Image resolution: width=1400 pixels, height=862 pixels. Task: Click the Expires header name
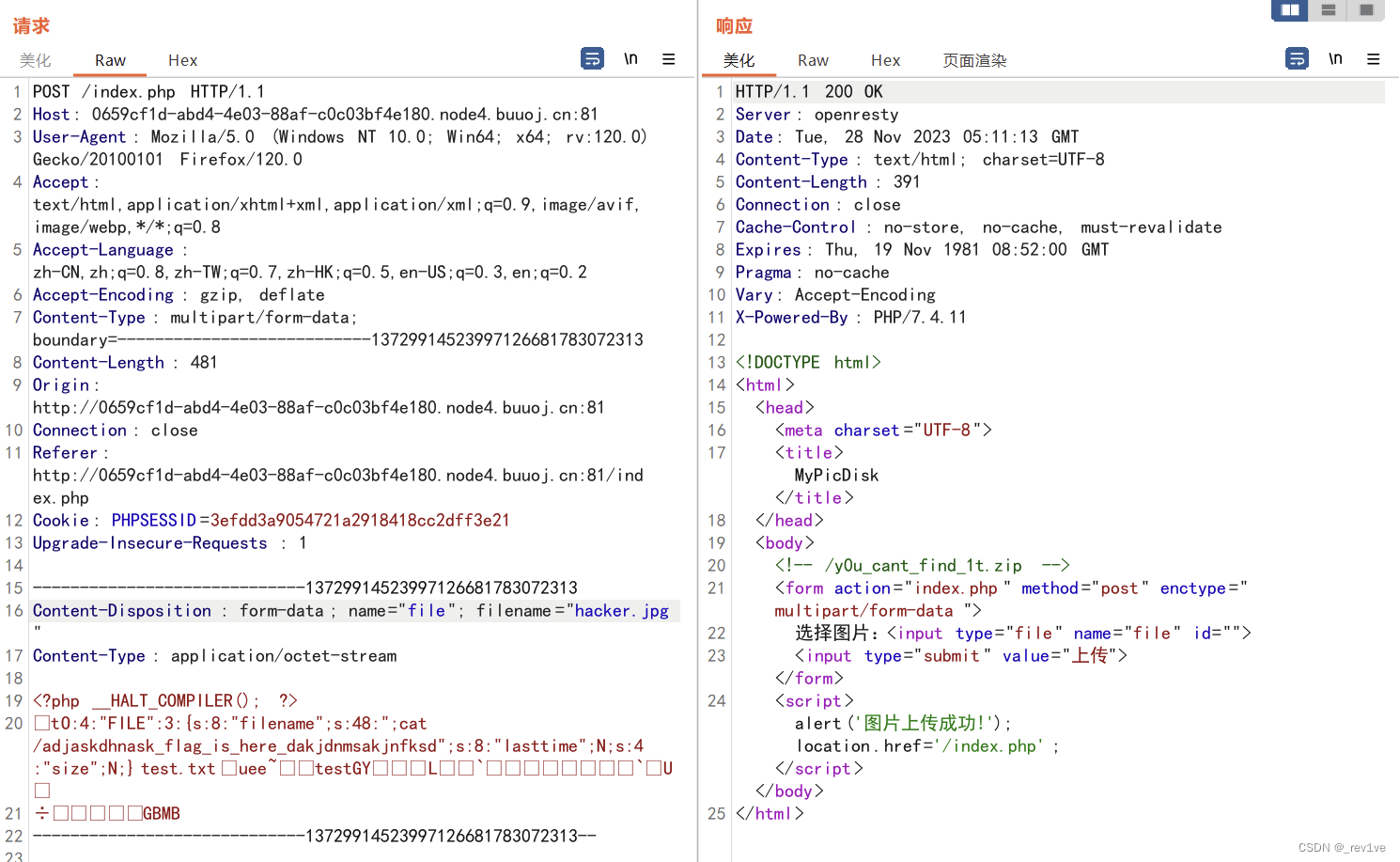click(x=768, y=249)
